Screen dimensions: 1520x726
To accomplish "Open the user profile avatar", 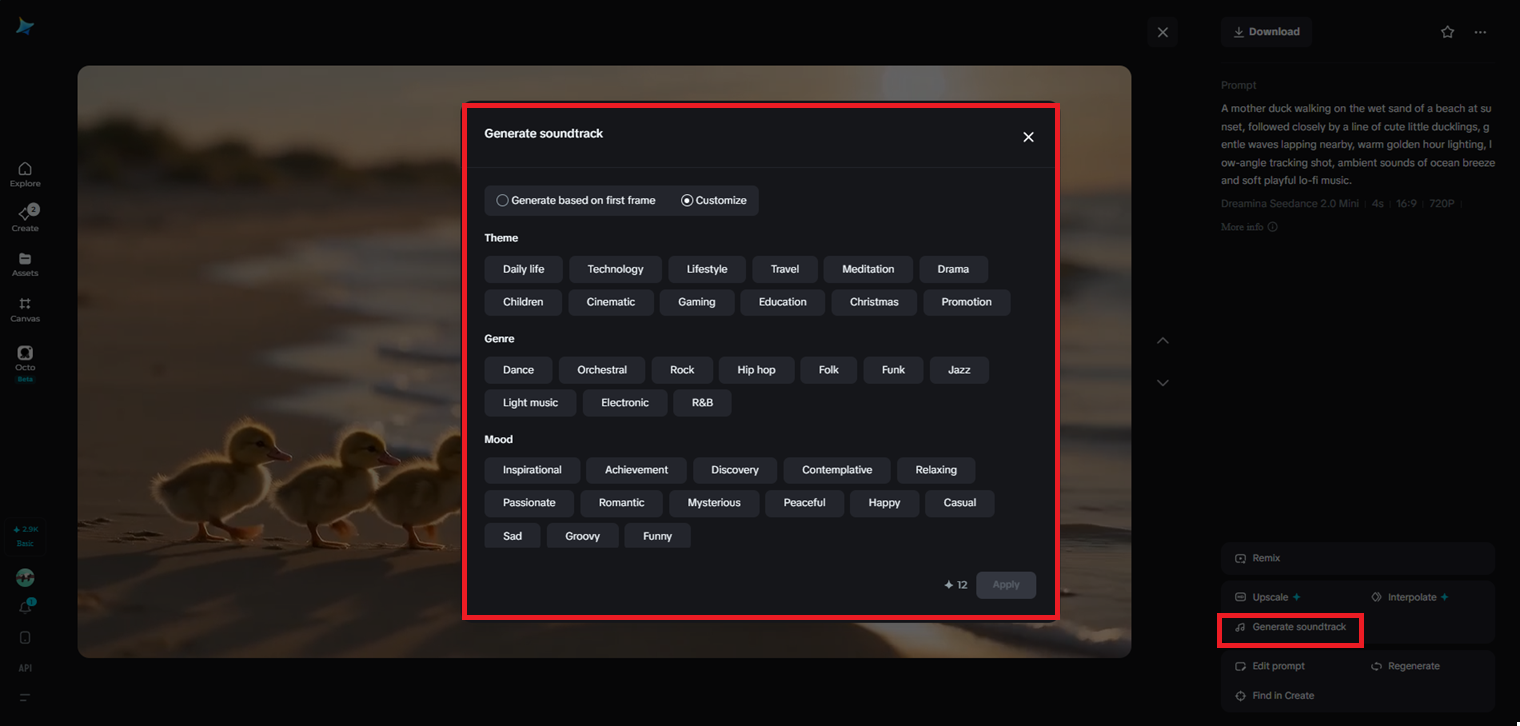I will (x=25, y=578).
